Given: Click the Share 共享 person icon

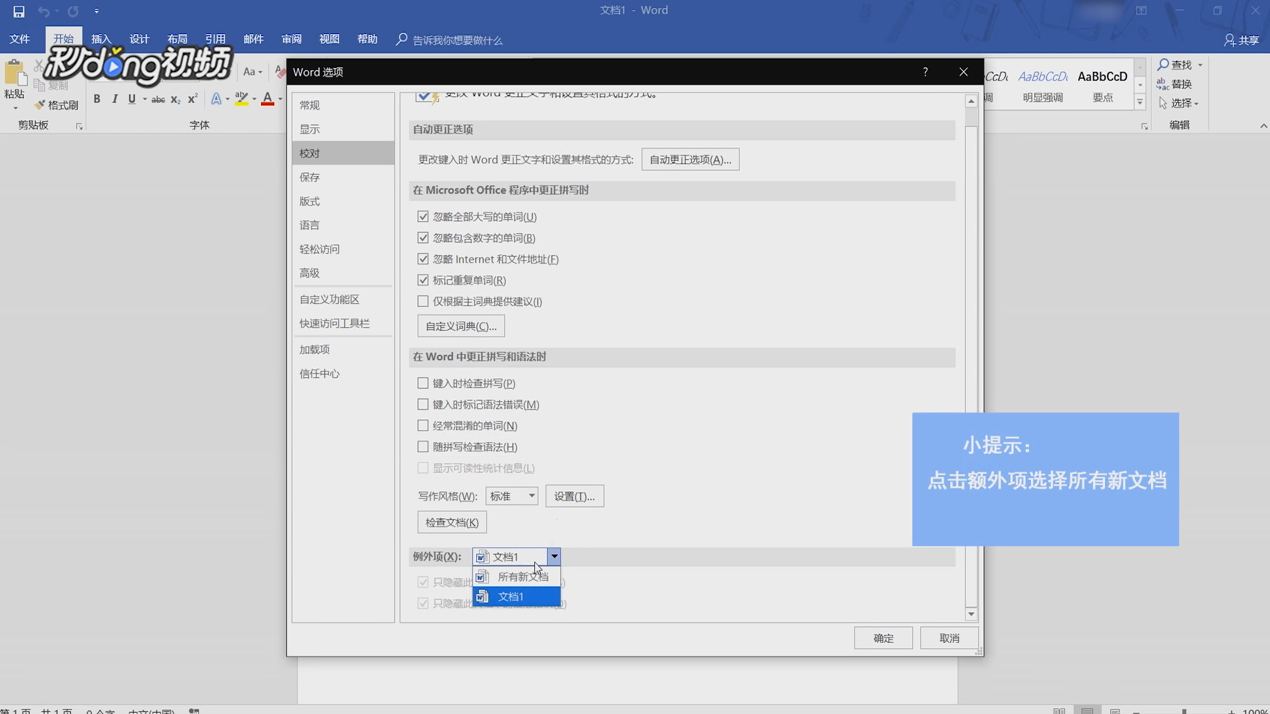Looking at the screenshot, I should pyautogui.click(x=1230, y=40).
